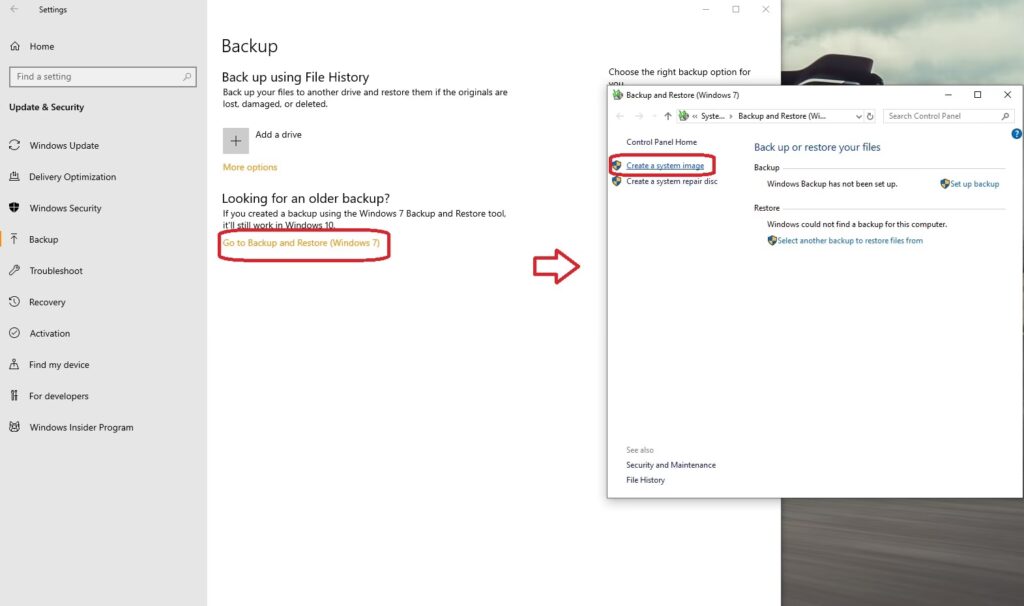Viewport: 1024px width, 606px height.
Task: Click the Add a drive plus icon
Action: coord(236,141)
